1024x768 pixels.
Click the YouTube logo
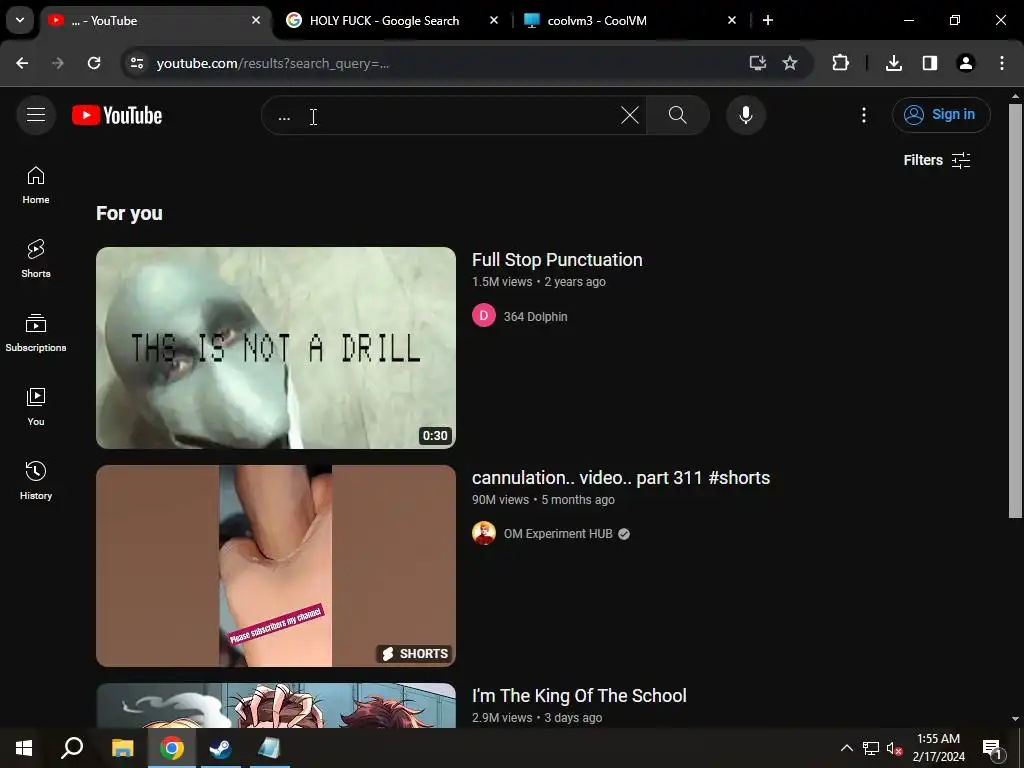[x=117, y=115]
